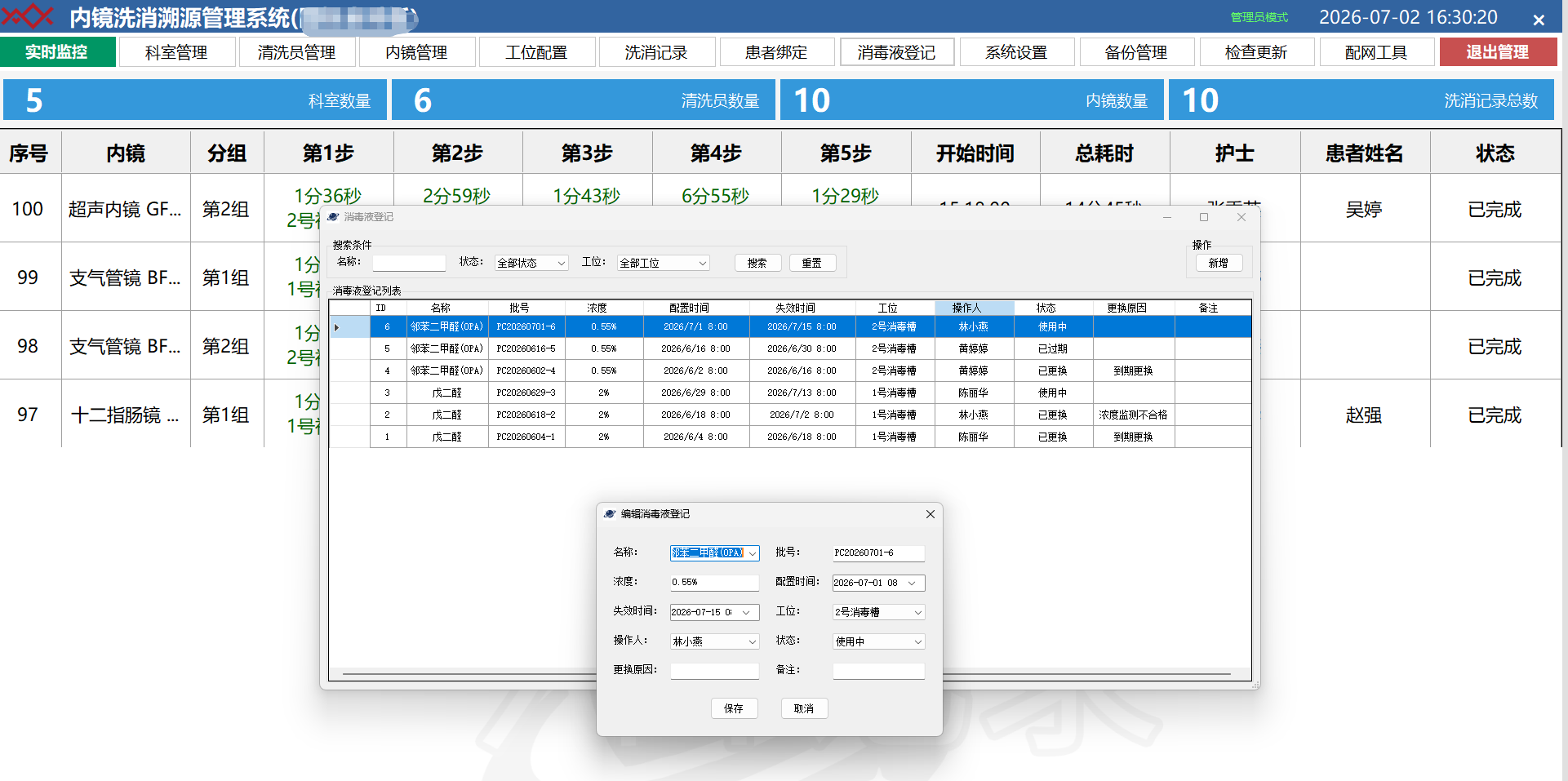This screenshot has height=781, width=1568.
Task: Open the 消毒液登记 tab
Action: click(x=897, y=52)
